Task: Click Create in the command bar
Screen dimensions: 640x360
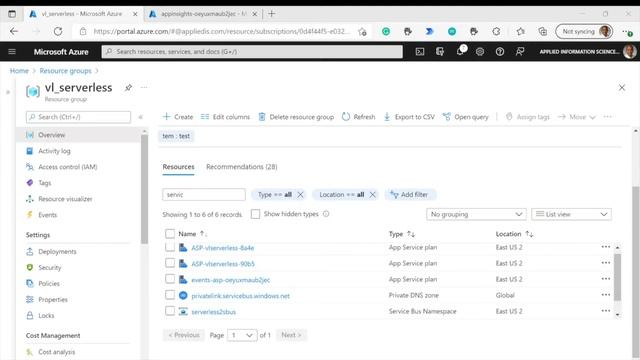Action: (178, 117)
